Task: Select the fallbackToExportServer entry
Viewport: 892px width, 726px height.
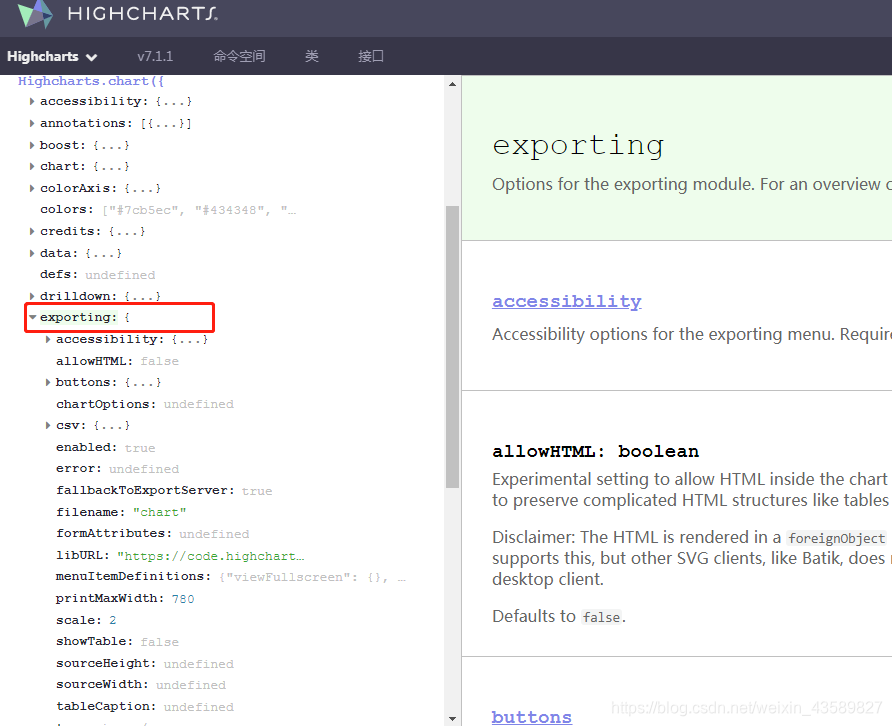Action: pos(145,490)
